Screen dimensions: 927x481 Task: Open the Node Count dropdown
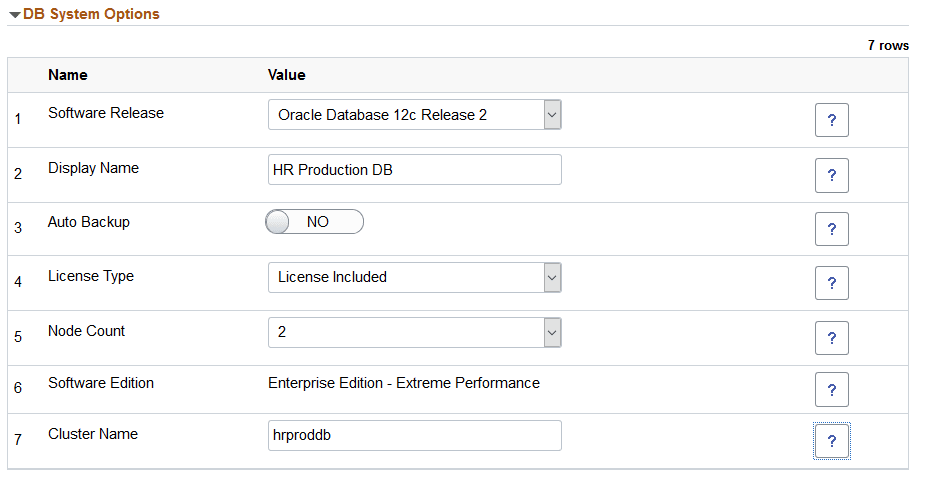(414, 331)
